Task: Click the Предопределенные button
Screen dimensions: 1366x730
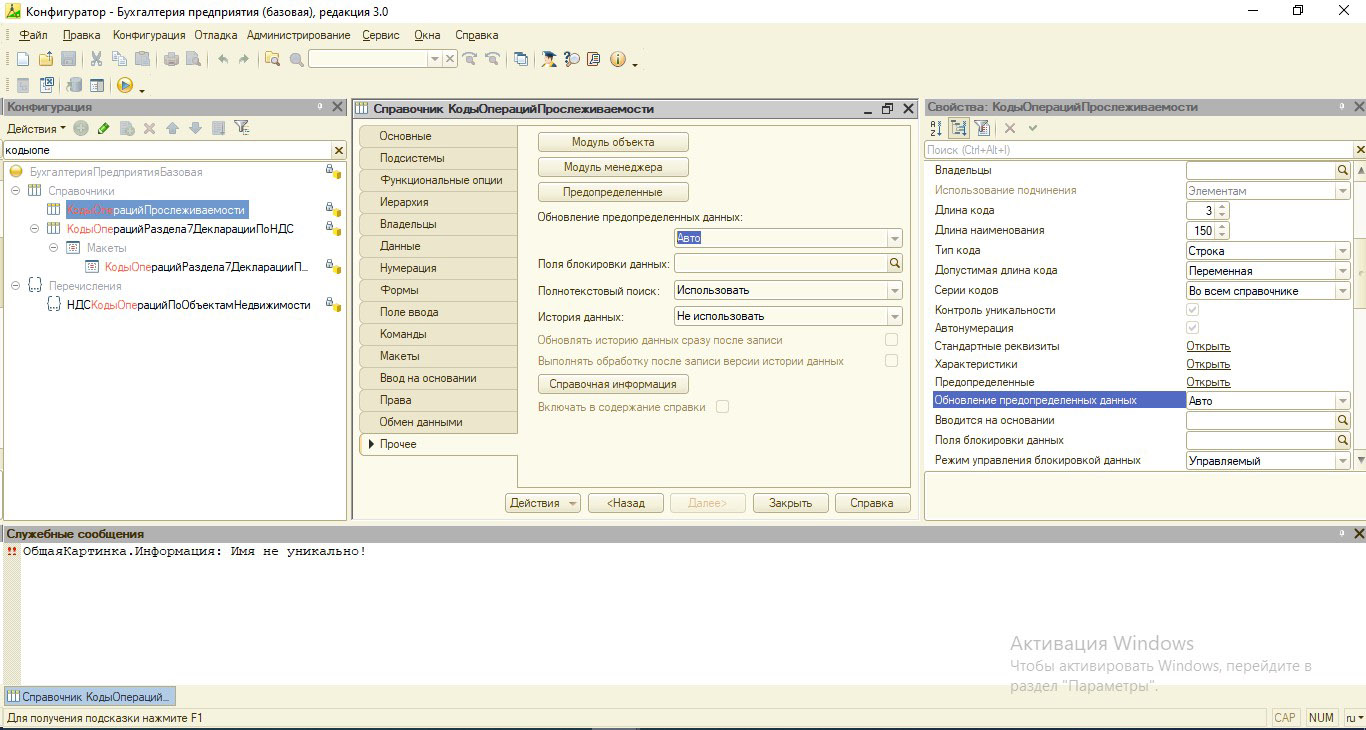Action: 613,192
